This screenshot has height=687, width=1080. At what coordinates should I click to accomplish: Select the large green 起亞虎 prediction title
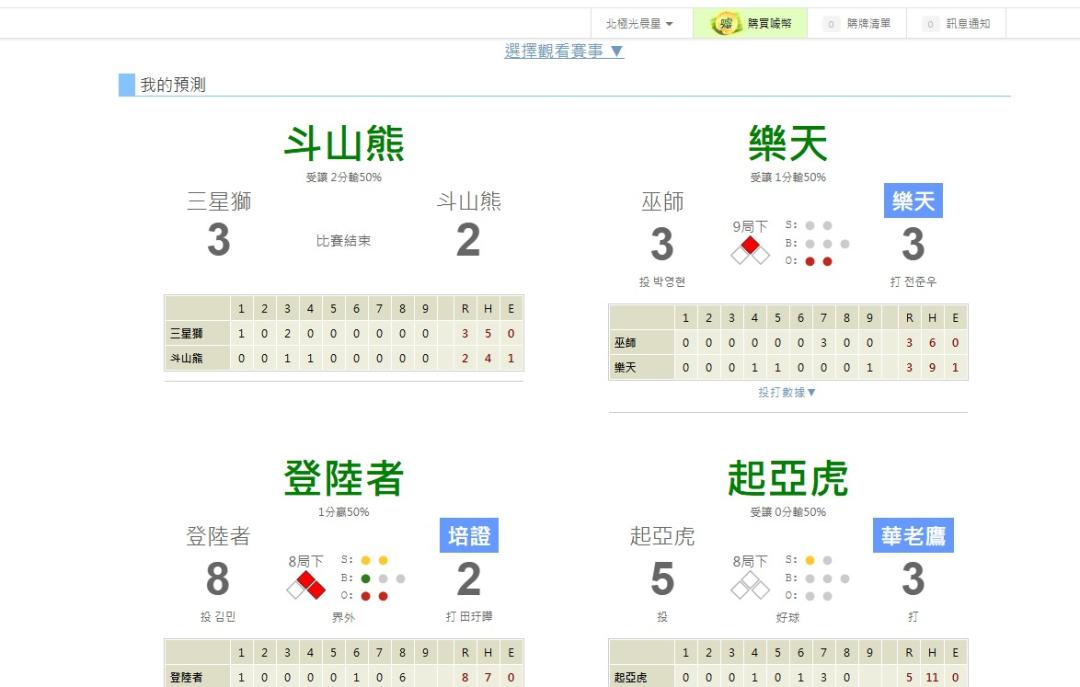[788, 478]
